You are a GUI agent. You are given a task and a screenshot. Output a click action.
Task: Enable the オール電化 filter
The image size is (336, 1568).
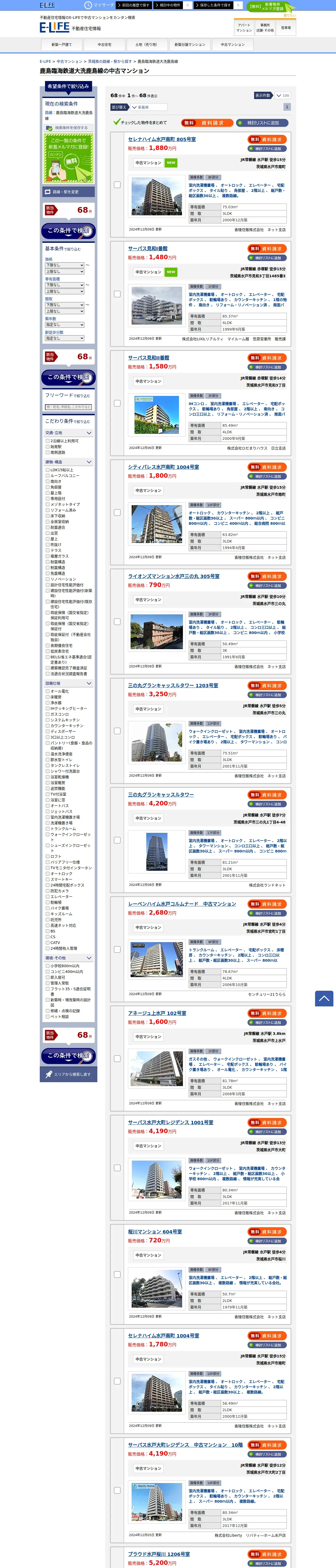click(48, 691)
